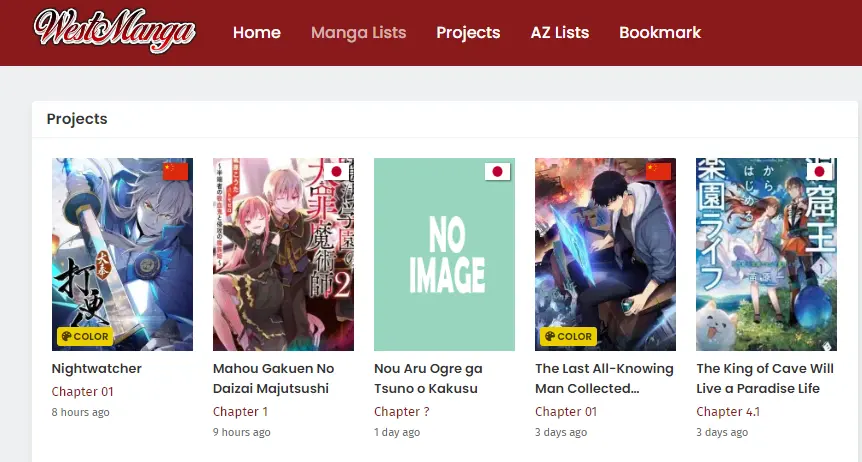The width and height of the screenshot is (862, 462).
Task: Click COLOR badge on Last All-Knowing Man cover
Action: coord(568,336)
